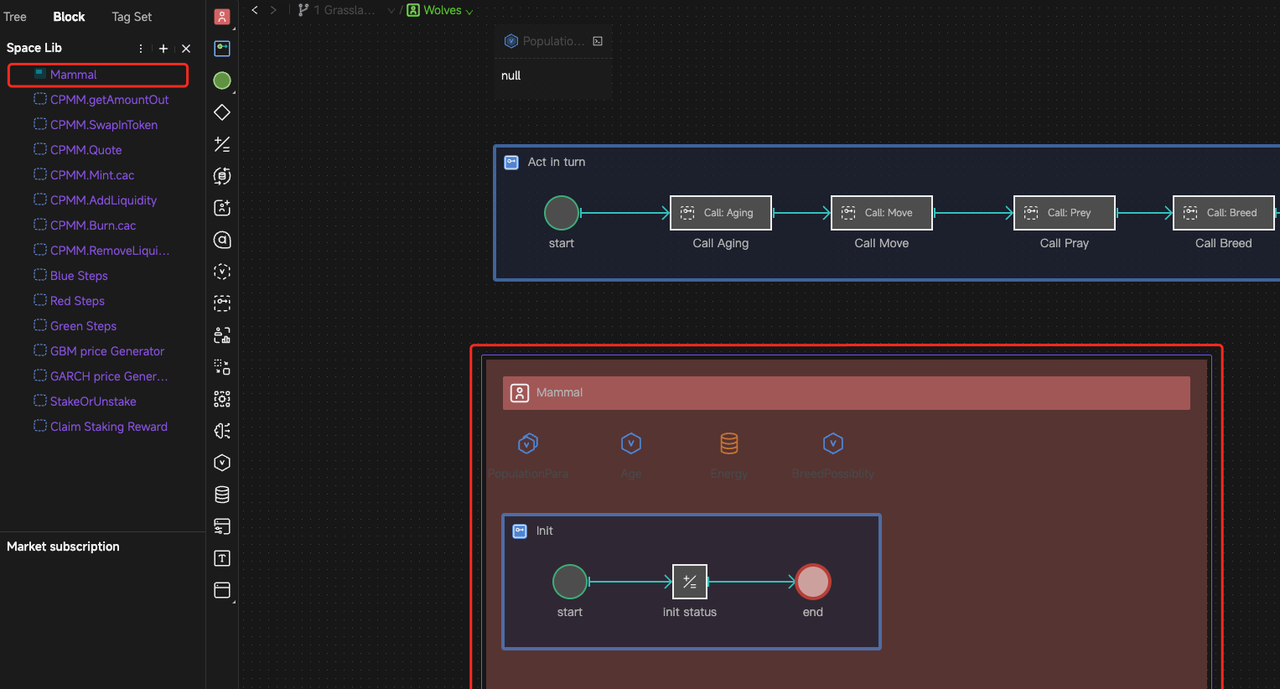Choose the plus/minus calculation node tool
Image resolution: width=1280 pixels, height=689 pixels.
[222, 144]
